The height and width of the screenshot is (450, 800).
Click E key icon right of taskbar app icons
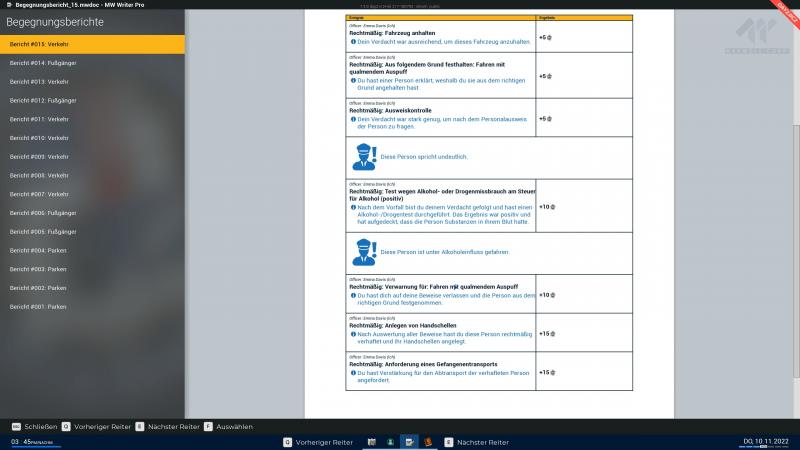[448, 442]
